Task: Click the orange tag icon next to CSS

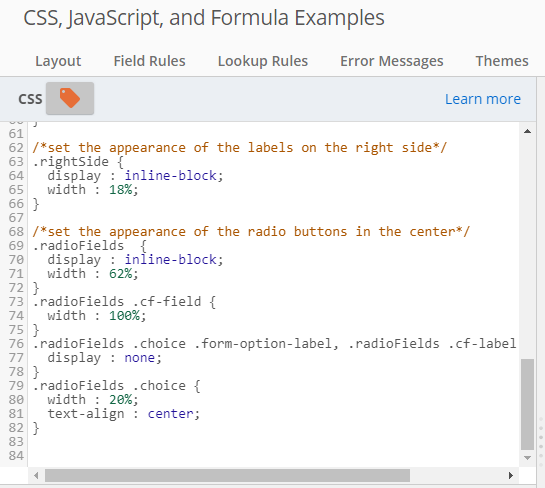Action: coord(70,98)
